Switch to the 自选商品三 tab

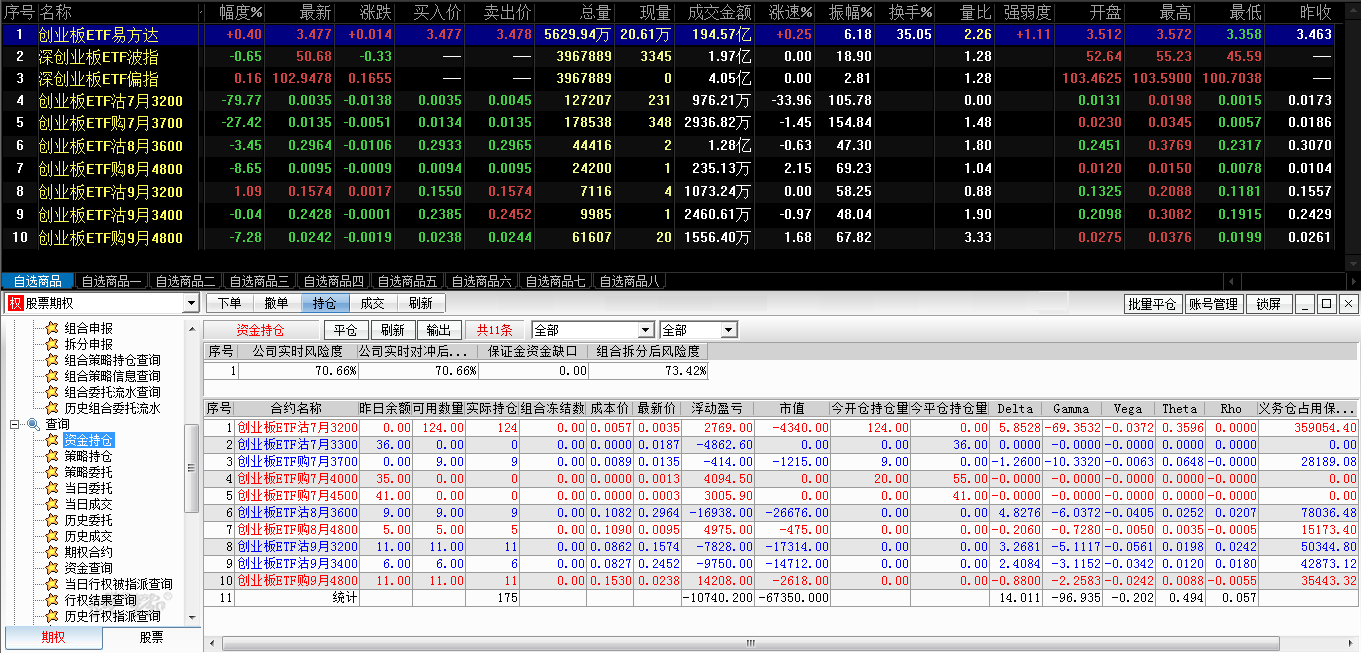pos(259,281)
